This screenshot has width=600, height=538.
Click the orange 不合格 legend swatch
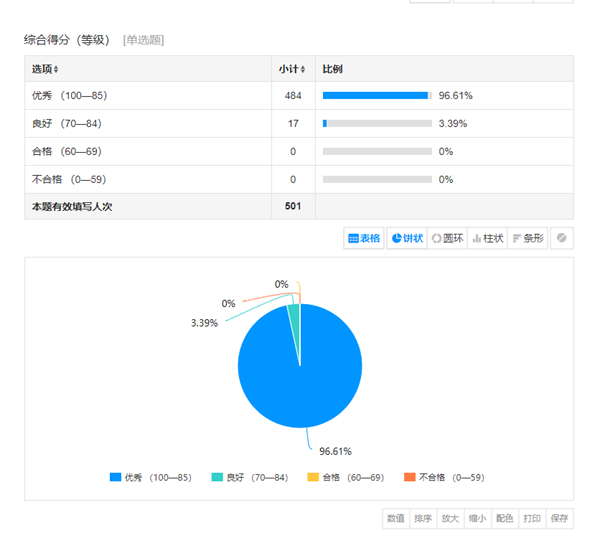[x=409, y=477]
